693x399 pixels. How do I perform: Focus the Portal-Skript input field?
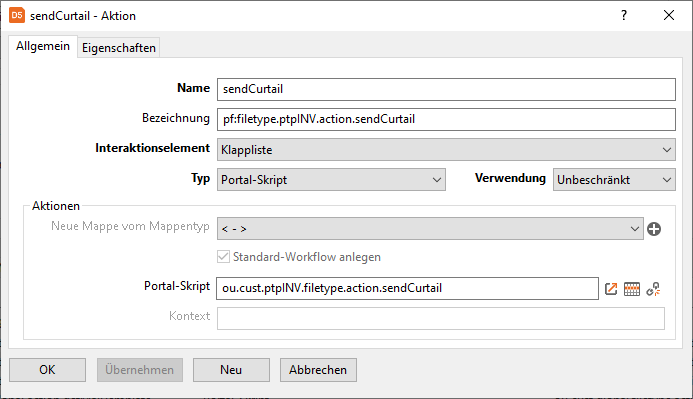click(x=407, y=289)
